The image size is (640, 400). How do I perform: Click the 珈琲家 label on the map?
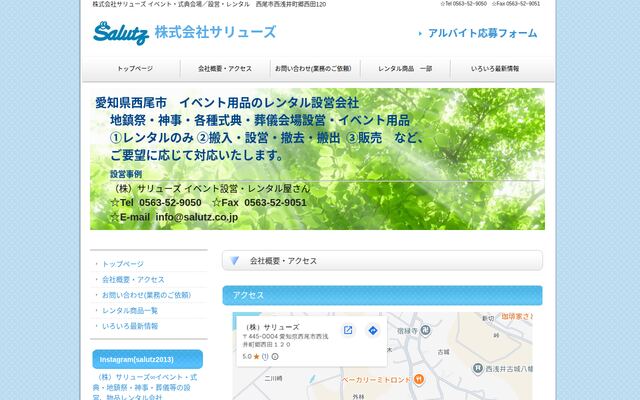point(517,316)
